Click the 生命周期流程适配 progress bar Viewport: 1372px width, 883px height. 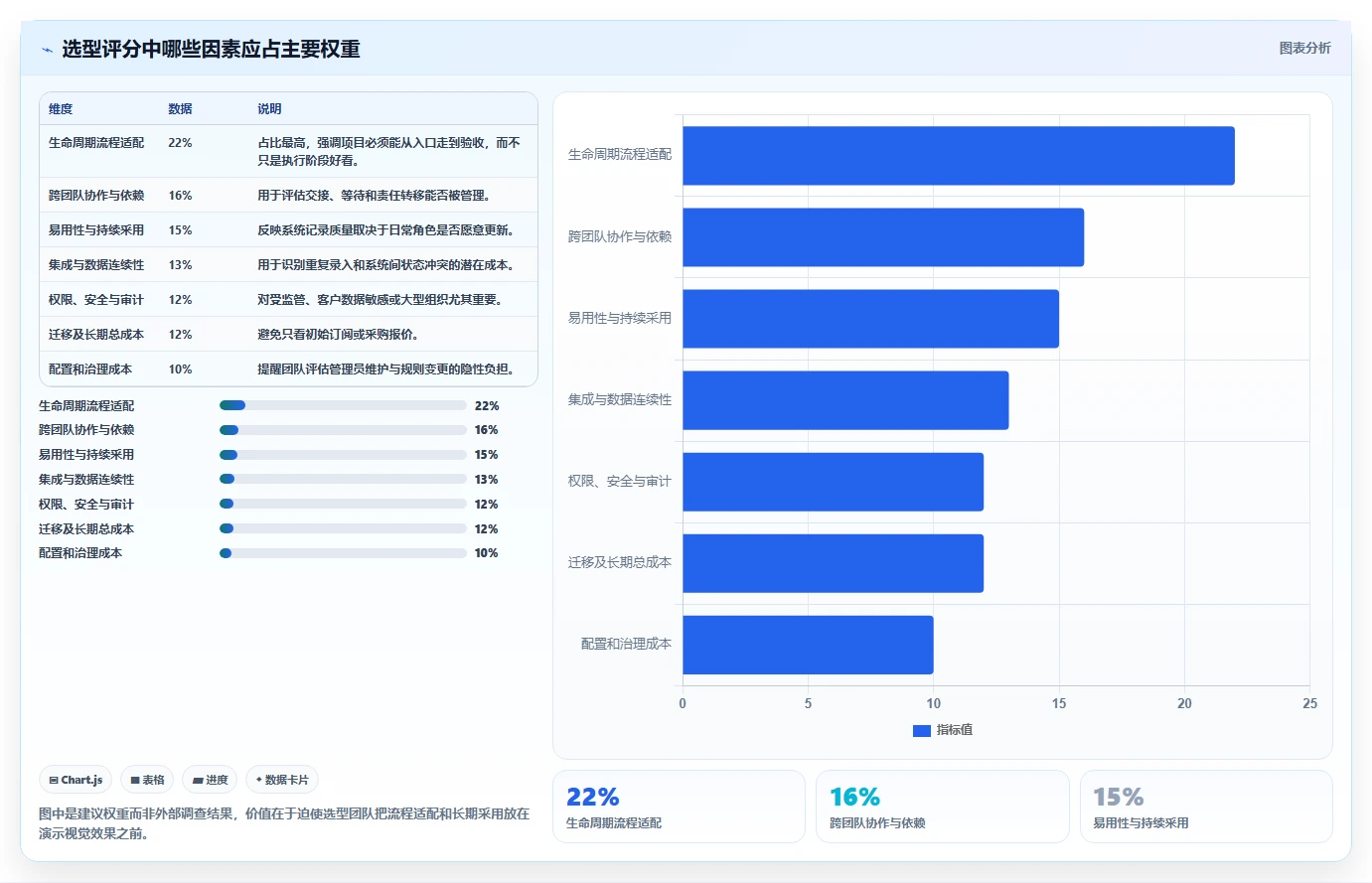tap(343, 405)
